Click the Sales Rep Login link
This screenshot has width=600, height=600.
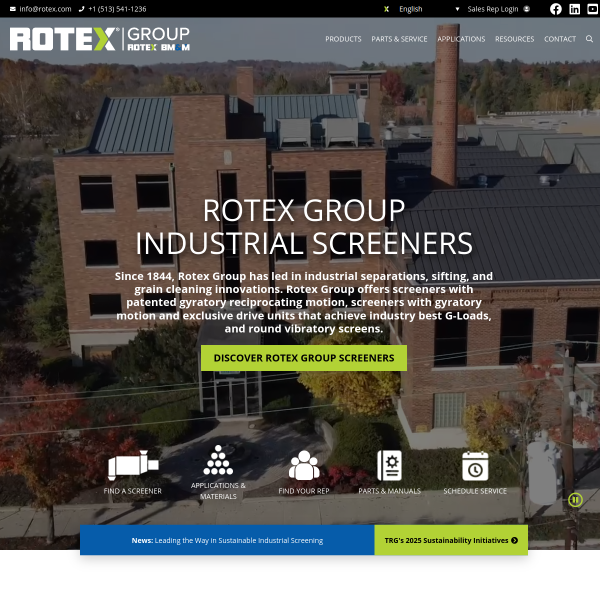492,9
